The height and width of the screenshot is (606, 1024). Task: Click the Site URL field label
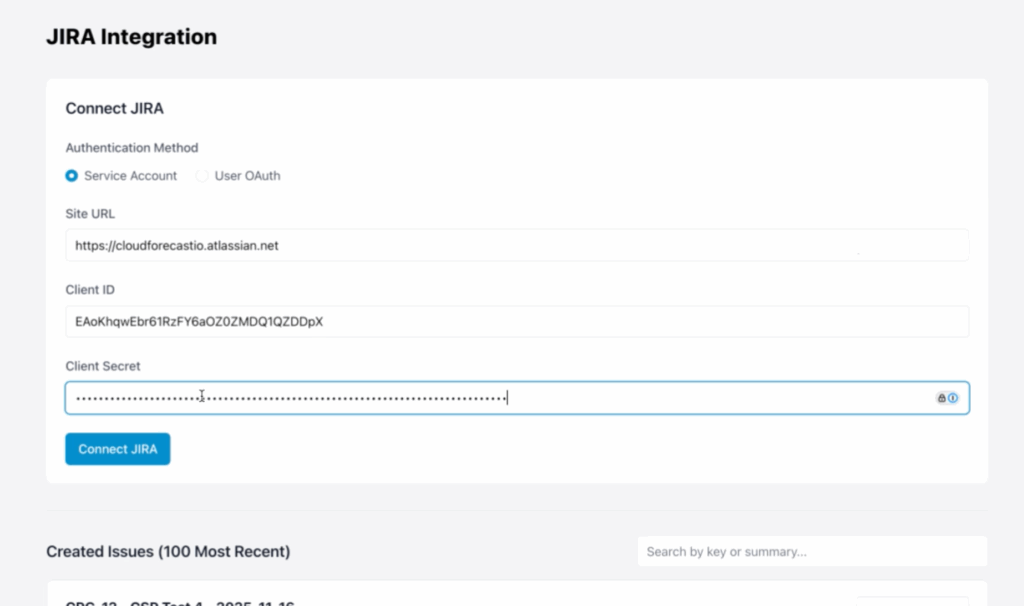pyautogui.click(x=90, y=214)
